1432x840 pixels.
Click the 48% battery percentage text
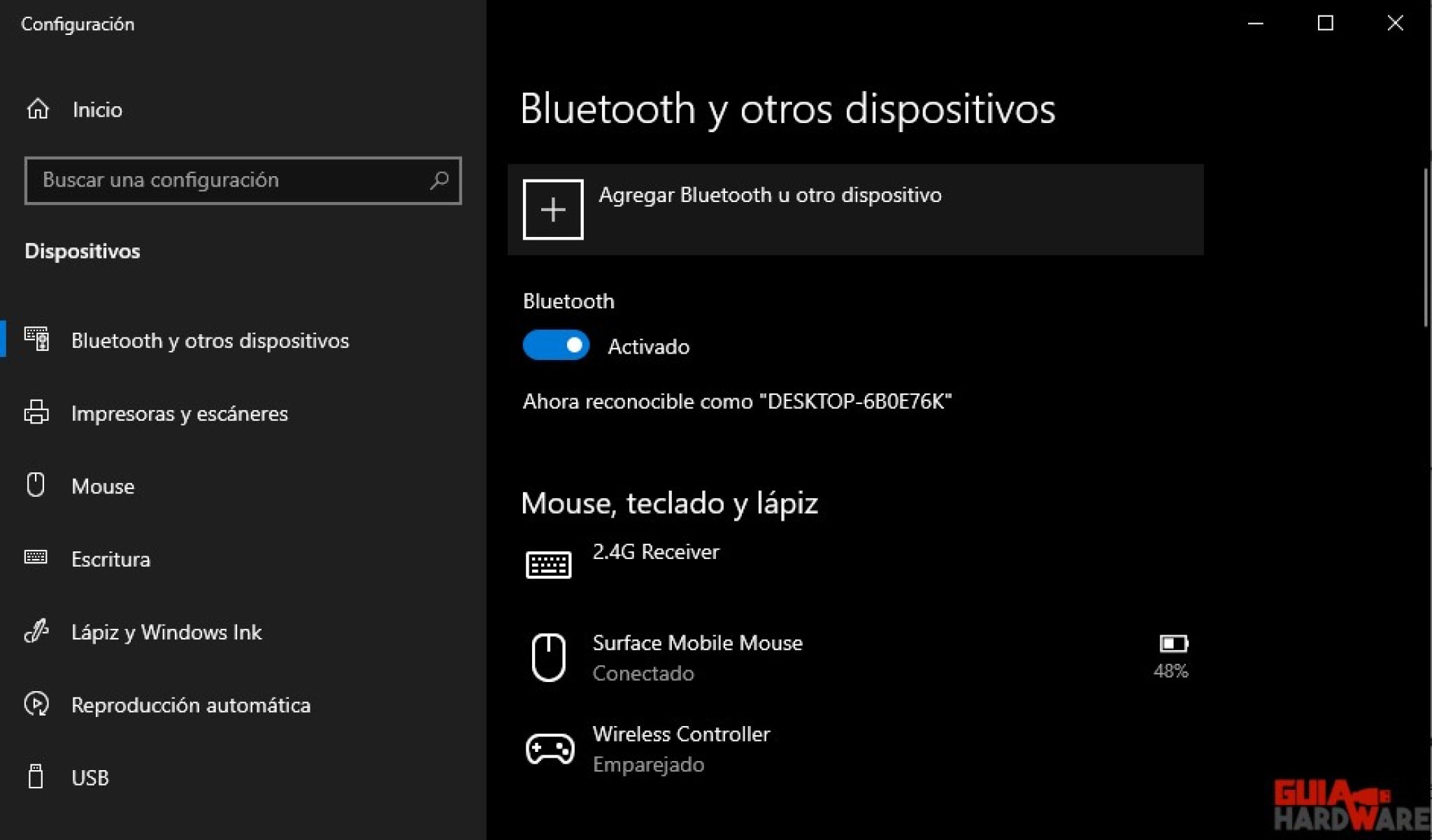point(1171,671)
